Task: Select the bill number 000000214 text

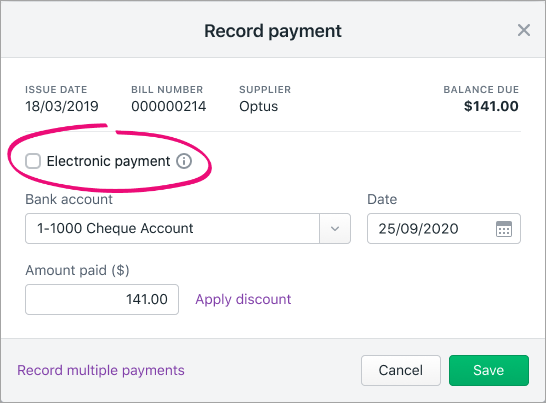Action: 169,106
